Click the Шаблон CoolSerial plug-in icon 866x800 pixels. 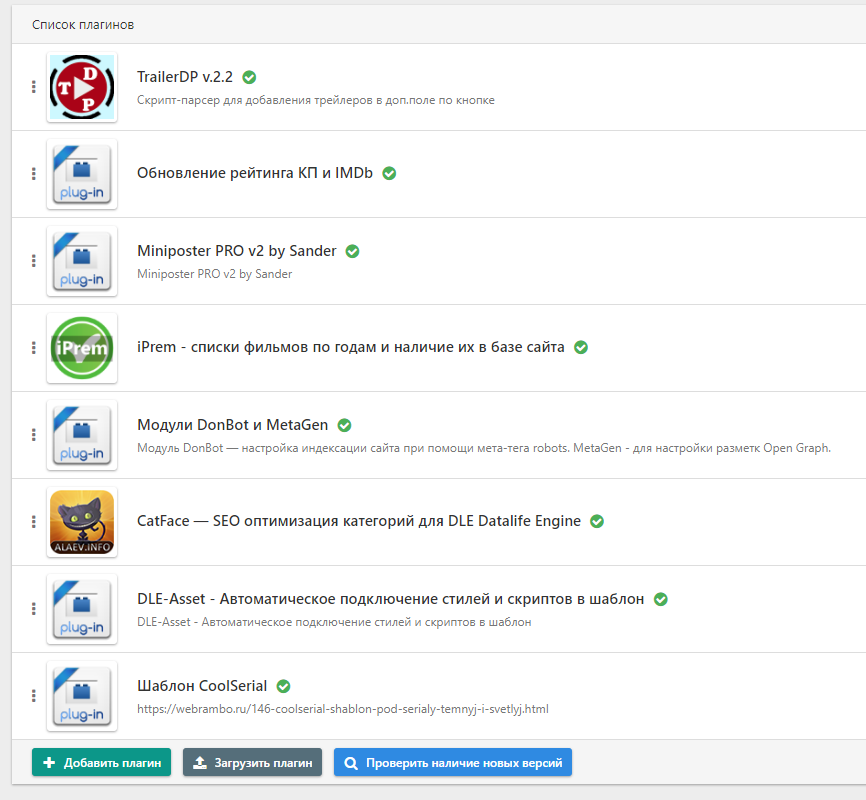[82, 696]
